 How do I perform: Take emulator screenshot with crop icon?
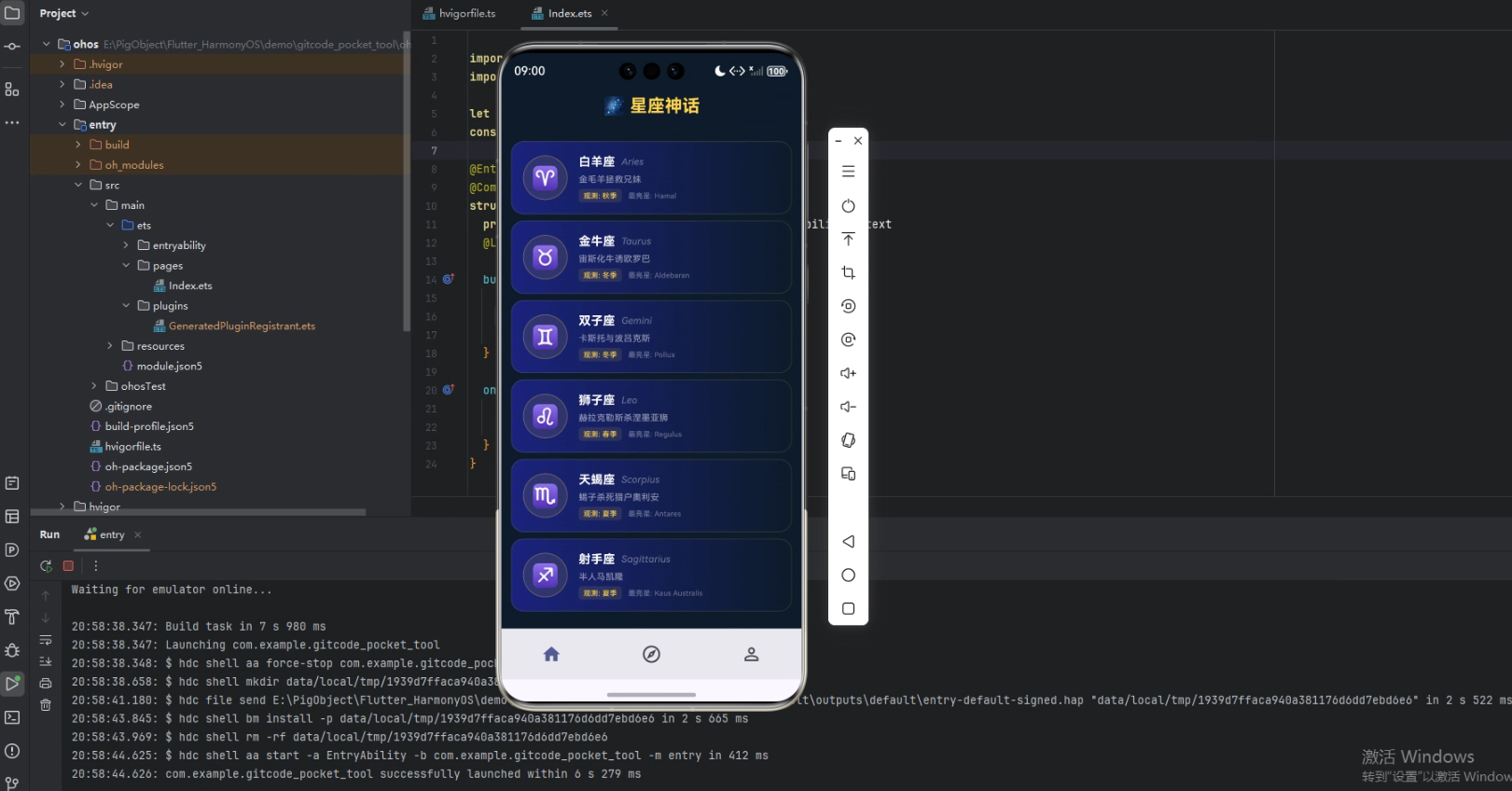848,272
